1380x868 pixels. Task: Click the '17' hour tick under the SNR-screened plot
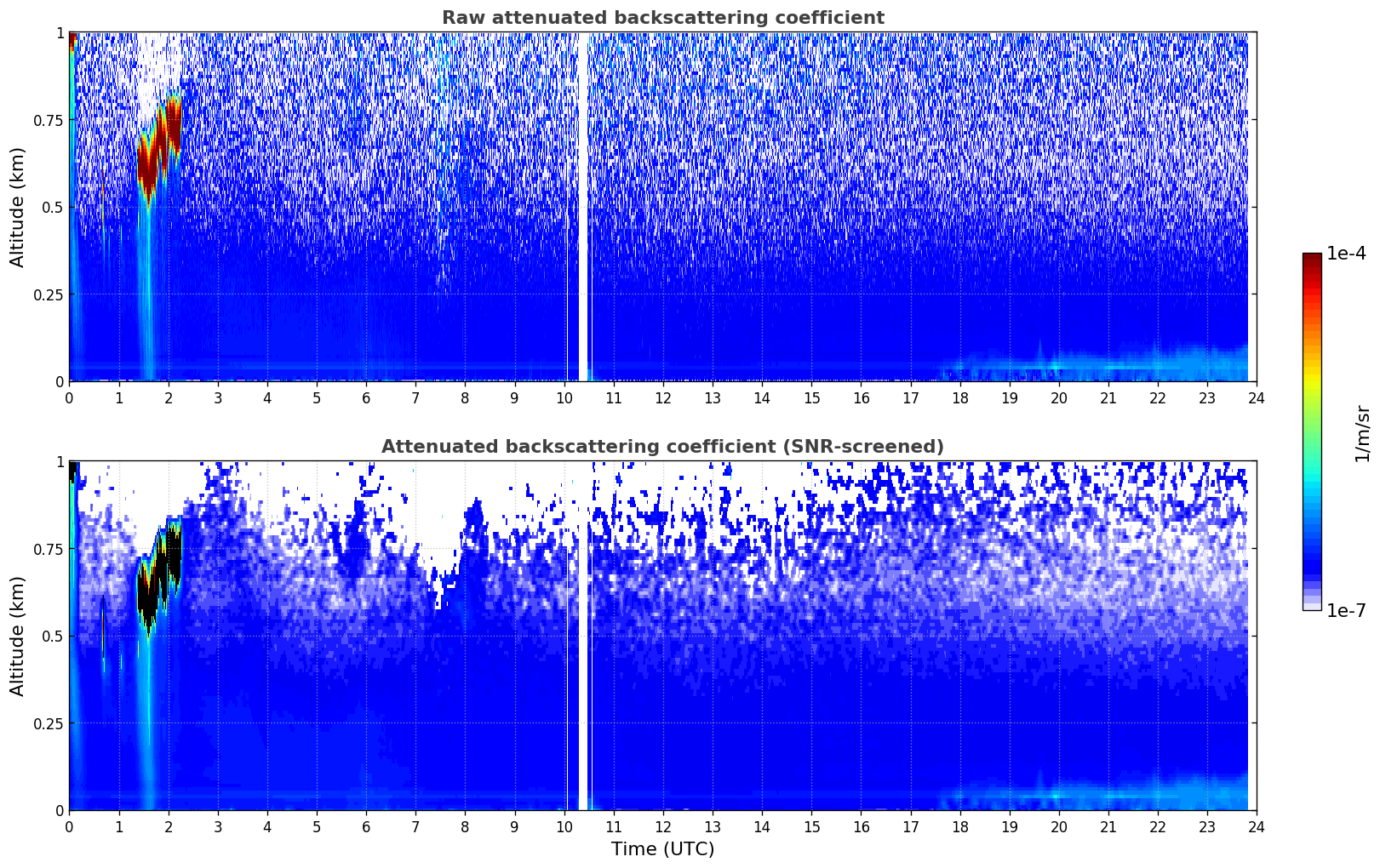(910, 826)
